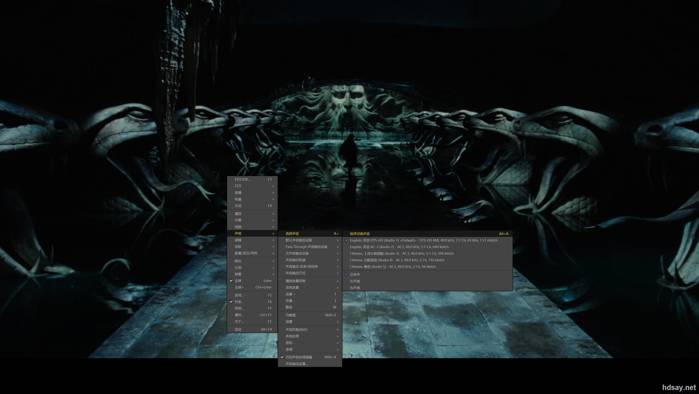This screenshot has height=394, width=699.
Task: Open the menu item with Ctrl+F1 shortcut
Action: coord(252,315)
